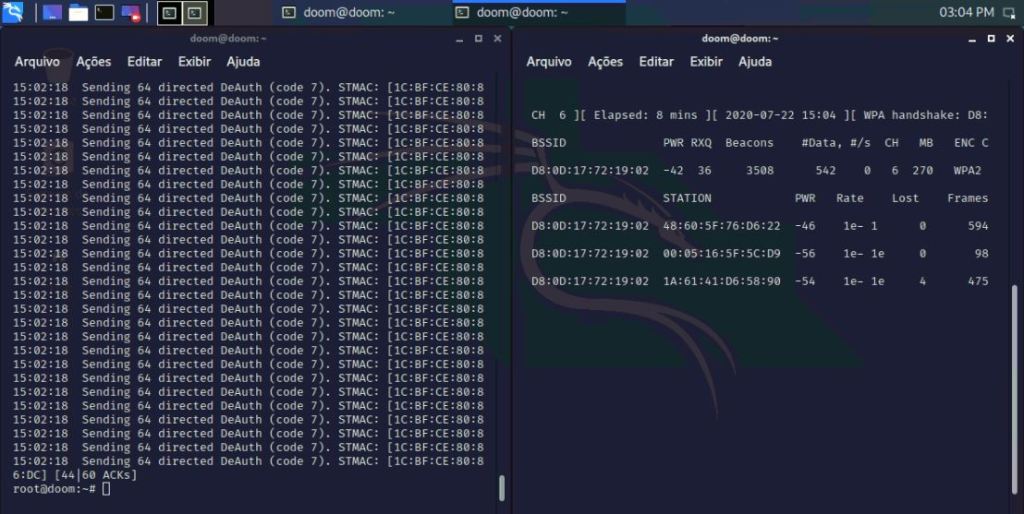Screen dimensions: 1024x514
Task: Open Arquivo menu in the left terminal
Action: tap(37, 62)
